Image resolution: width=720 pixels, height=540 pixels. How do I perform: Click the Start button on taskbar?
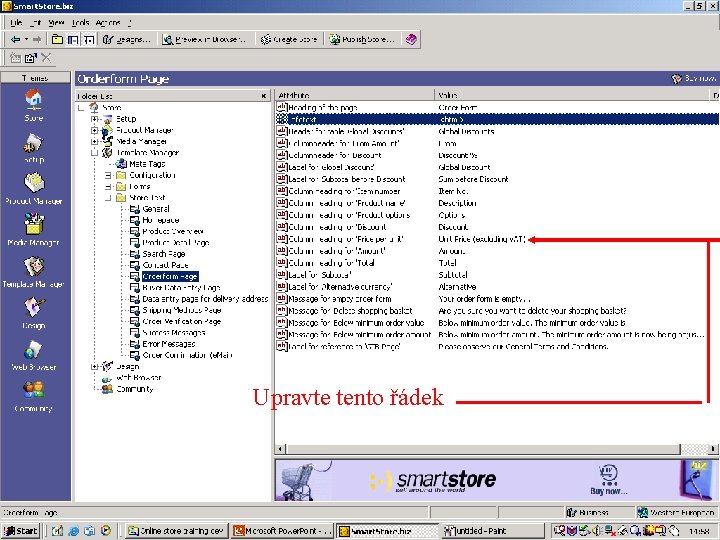(x=21, y=531)
